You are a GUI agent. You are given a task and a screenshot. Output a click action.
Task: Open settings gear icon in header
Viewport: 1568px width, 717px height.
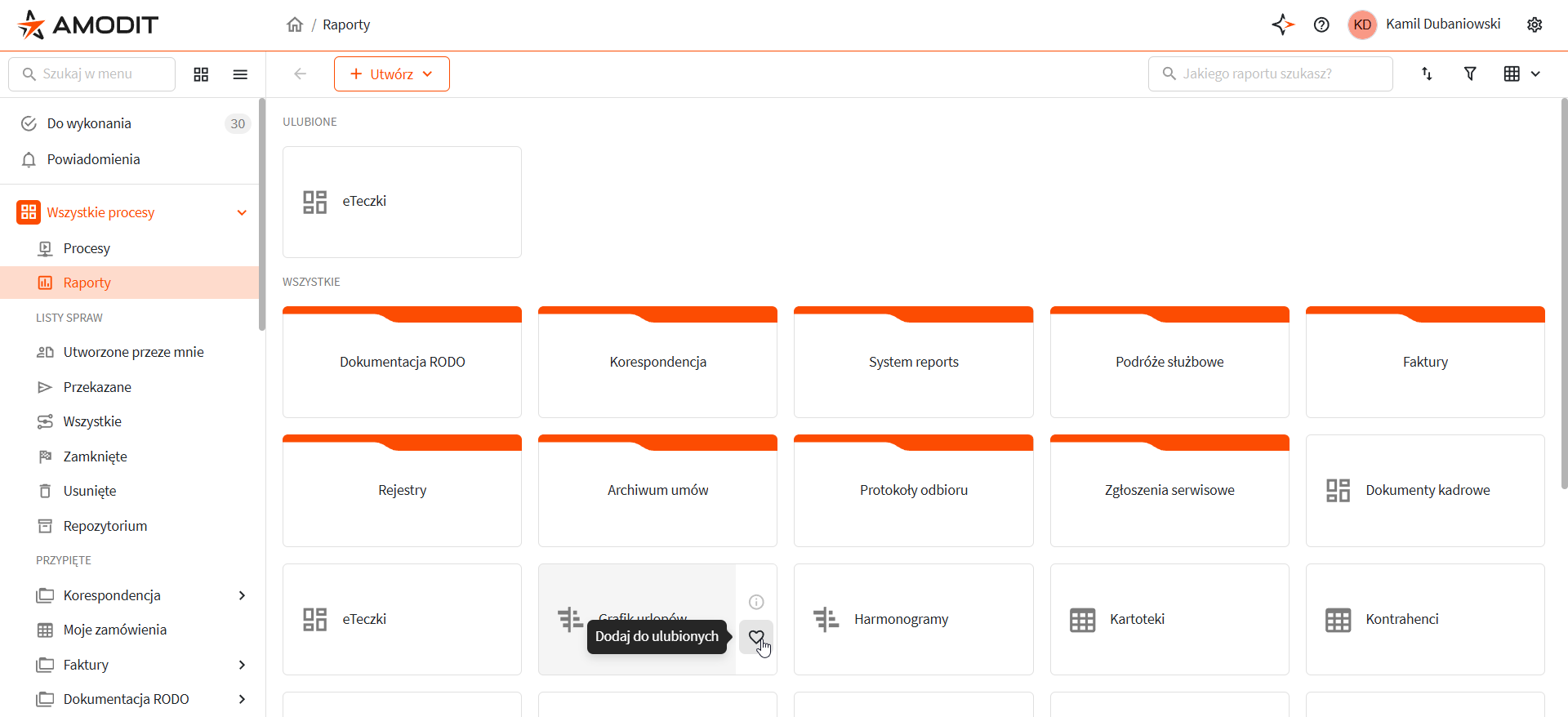click(x=1535, y=24)
